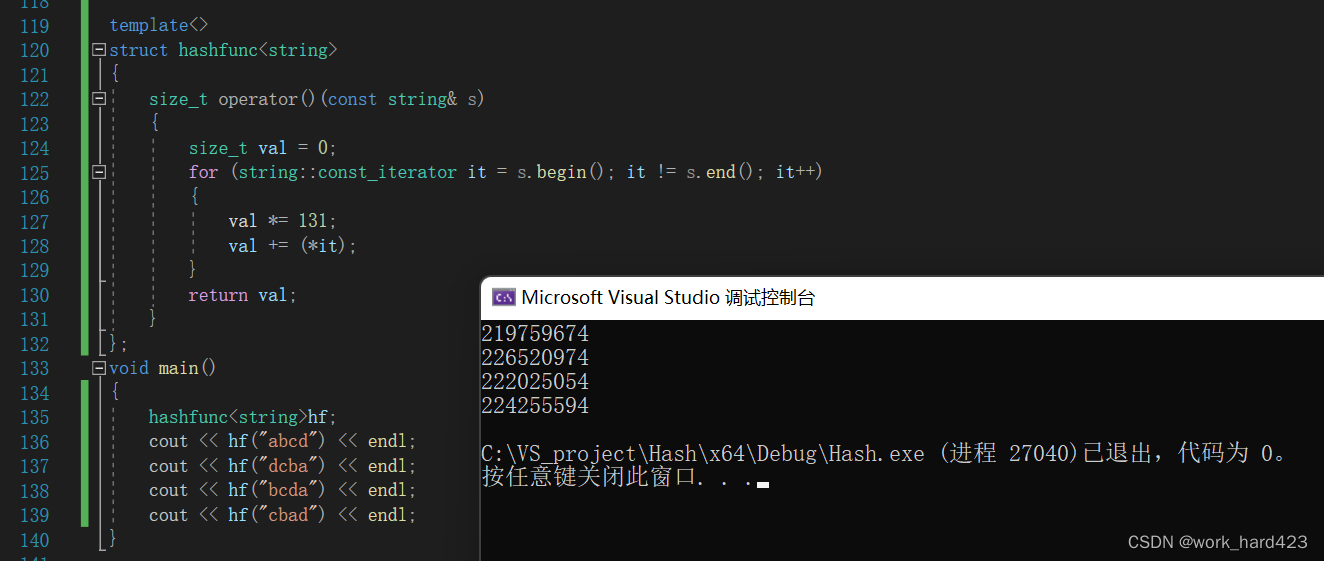1324x561 pixels.
Task: Click the console window's app icon
Action: click(x=504, y=297)
